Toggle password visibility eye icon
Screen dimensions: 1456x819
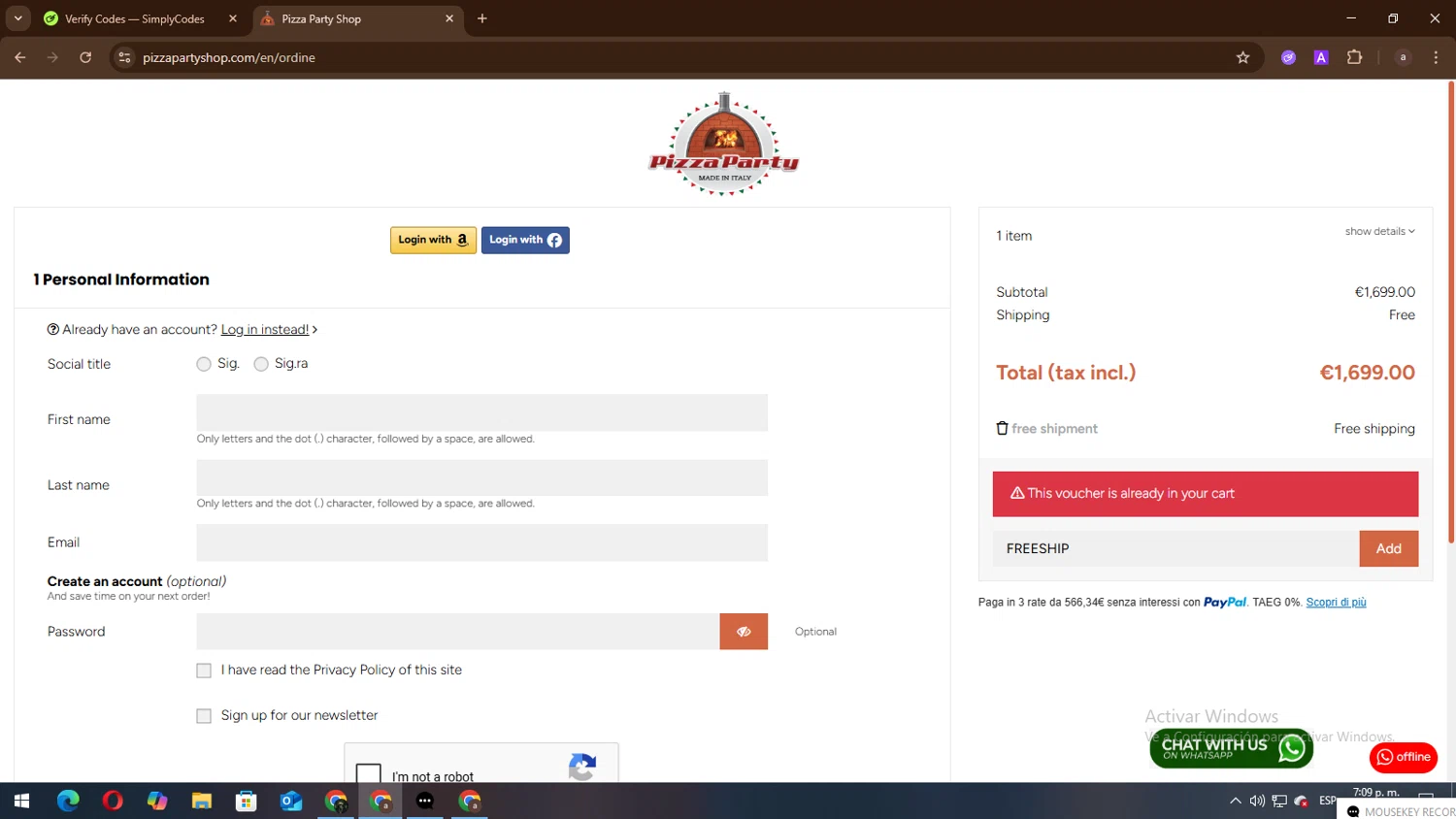tap(744, 631)
